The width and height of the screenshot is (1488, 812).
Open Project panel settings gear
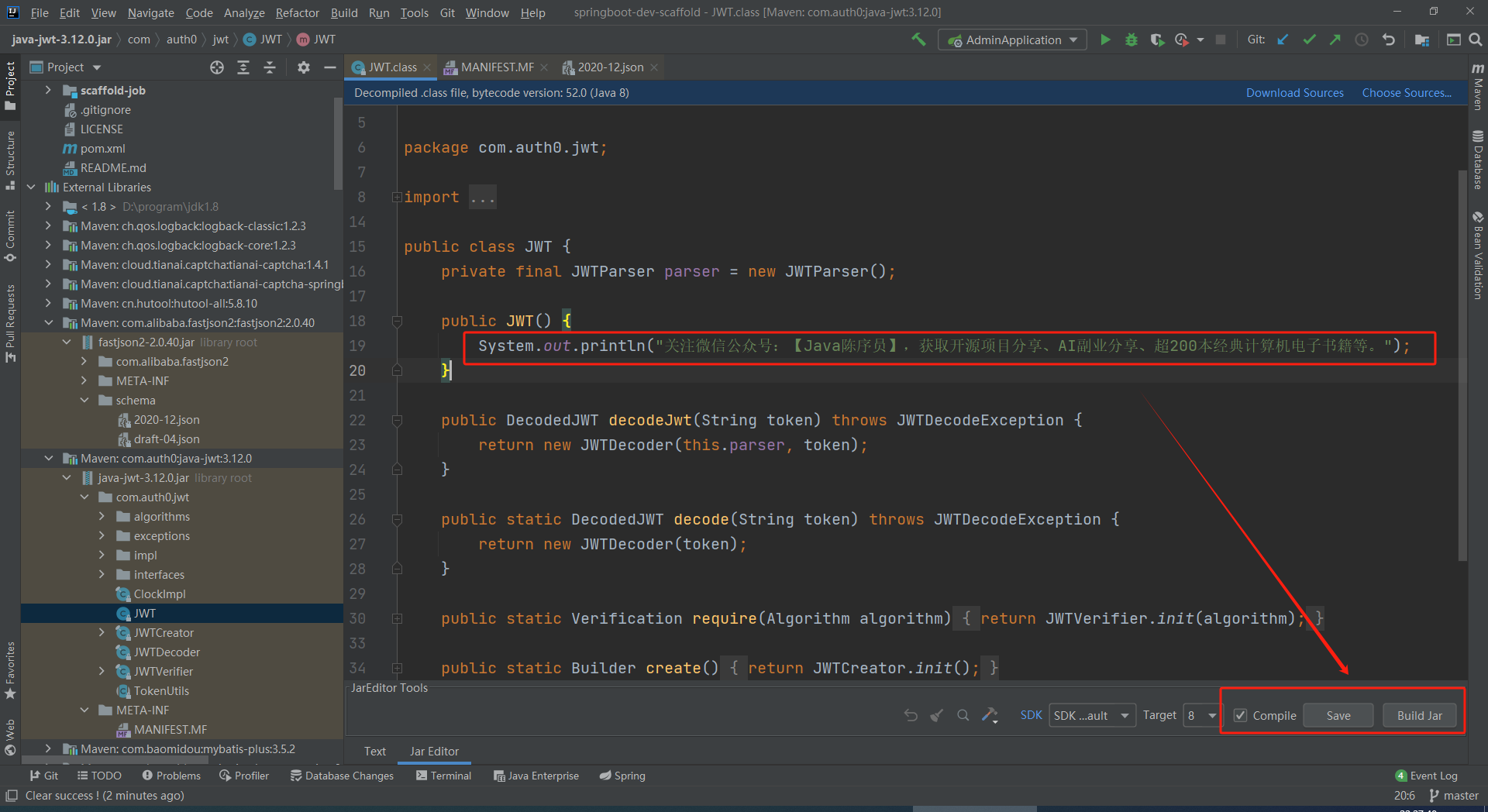pyautogui.click(x=303, y=67)
